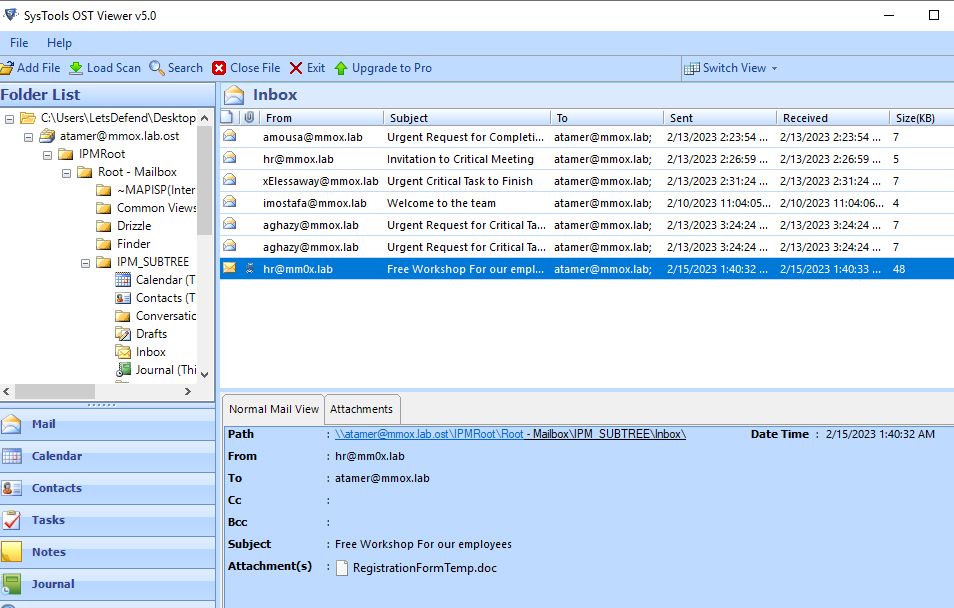The height and width of the screenshot is (608, 954).
Task: Select the Contacts navigation pane section
Action: pos(56,488)
